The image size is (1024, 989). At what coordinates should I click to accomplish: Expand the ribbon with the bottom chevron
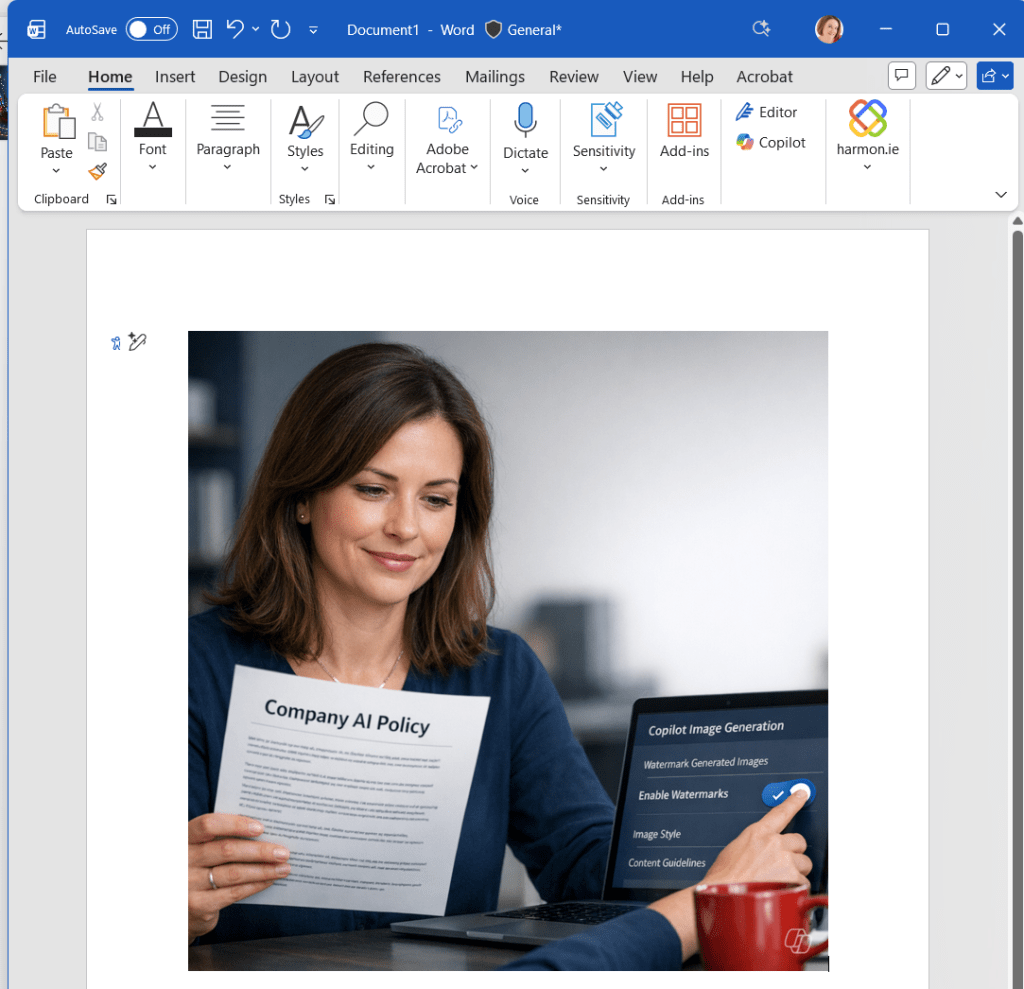(1001, 194)
